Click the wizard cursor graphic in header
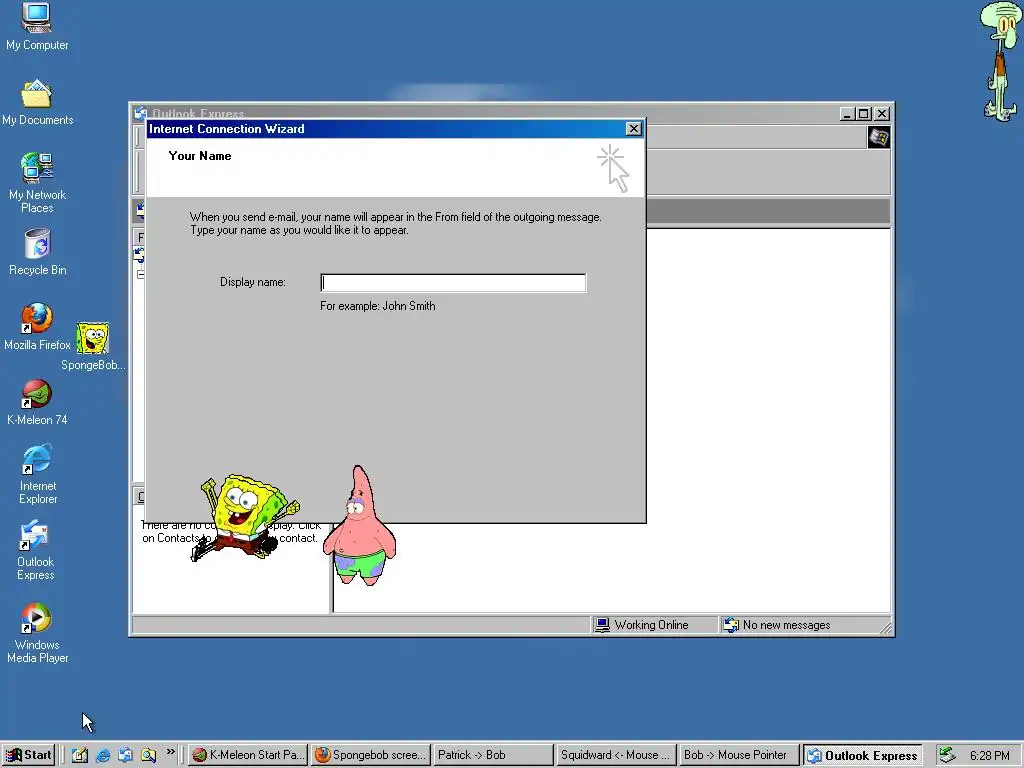 point(613,168)
